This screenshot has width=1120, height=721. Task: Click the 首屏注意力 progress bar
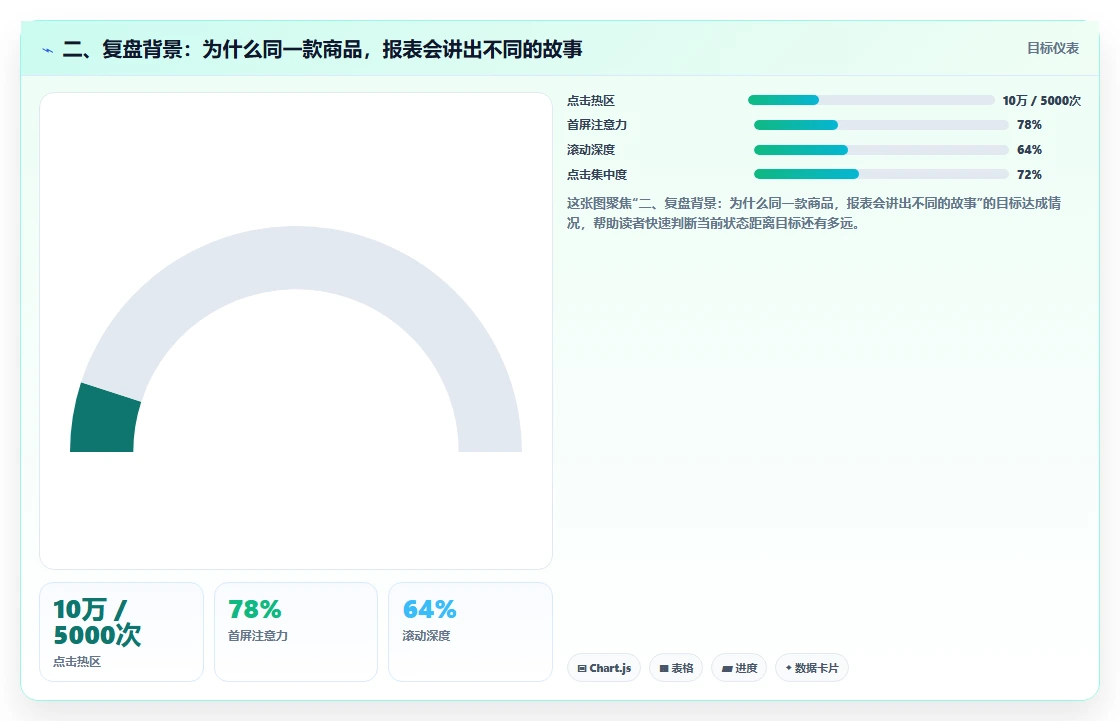point(881,125)
